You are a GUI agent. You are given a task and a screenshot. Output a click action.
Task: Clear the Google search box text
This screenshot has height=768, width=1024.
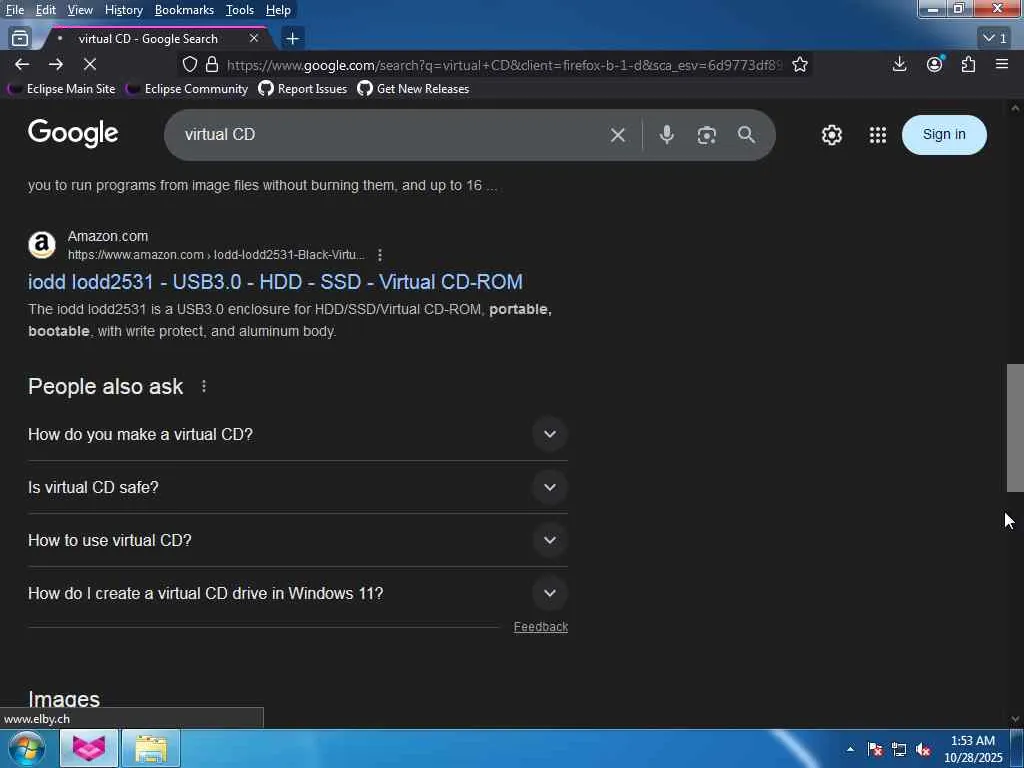tap(618, 135)
